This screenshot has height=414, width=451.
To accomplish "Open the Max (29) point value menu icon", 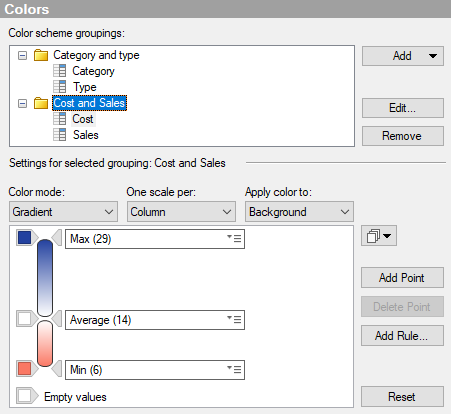I will click(x=234, y=238).
